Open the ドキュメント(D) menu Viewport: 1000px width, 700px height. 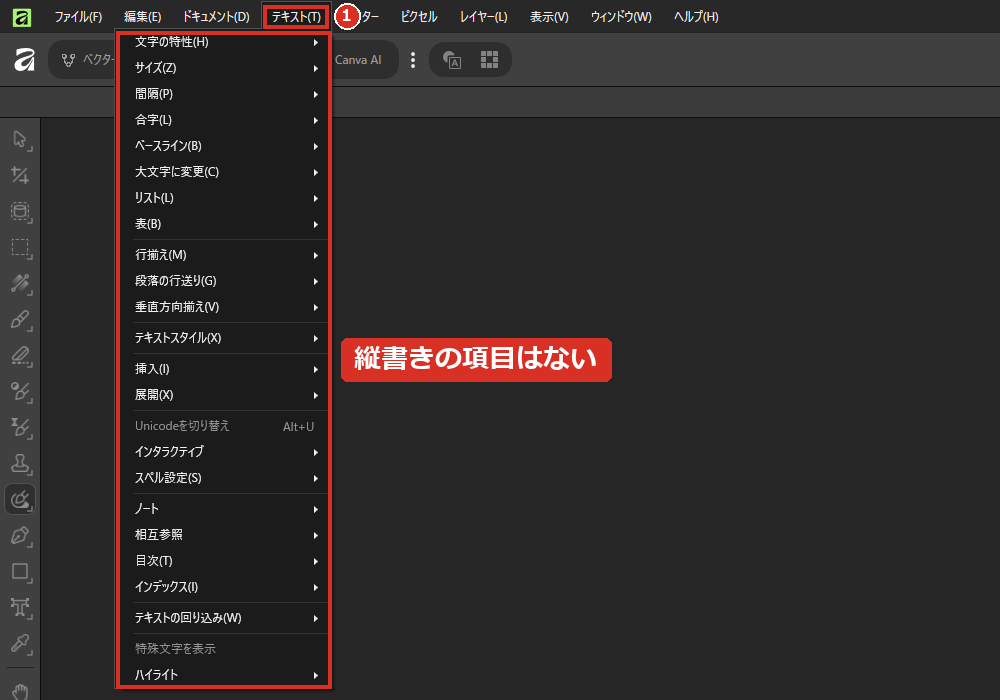point(216,17)
